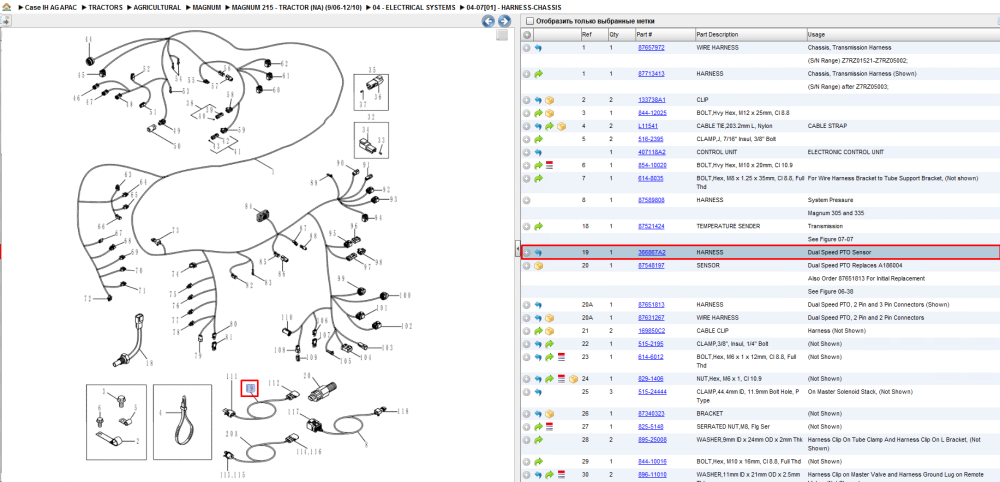Click the box icon in 133738A1 row
The image size is (1000, 482).
[550, 100]
